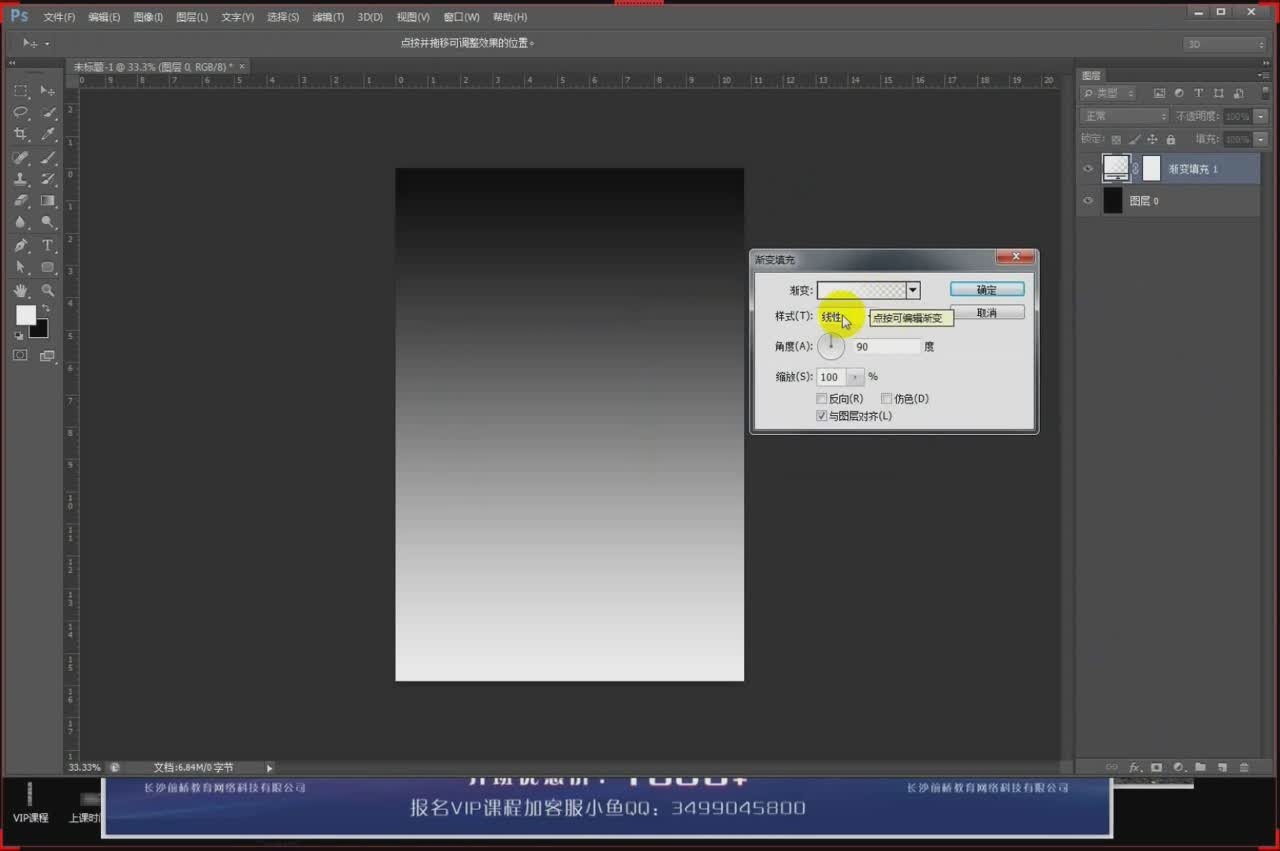Open the 缩放 scale slider dropdown
This screenshot has height=851, width=1280.
[x=855, y=377]
